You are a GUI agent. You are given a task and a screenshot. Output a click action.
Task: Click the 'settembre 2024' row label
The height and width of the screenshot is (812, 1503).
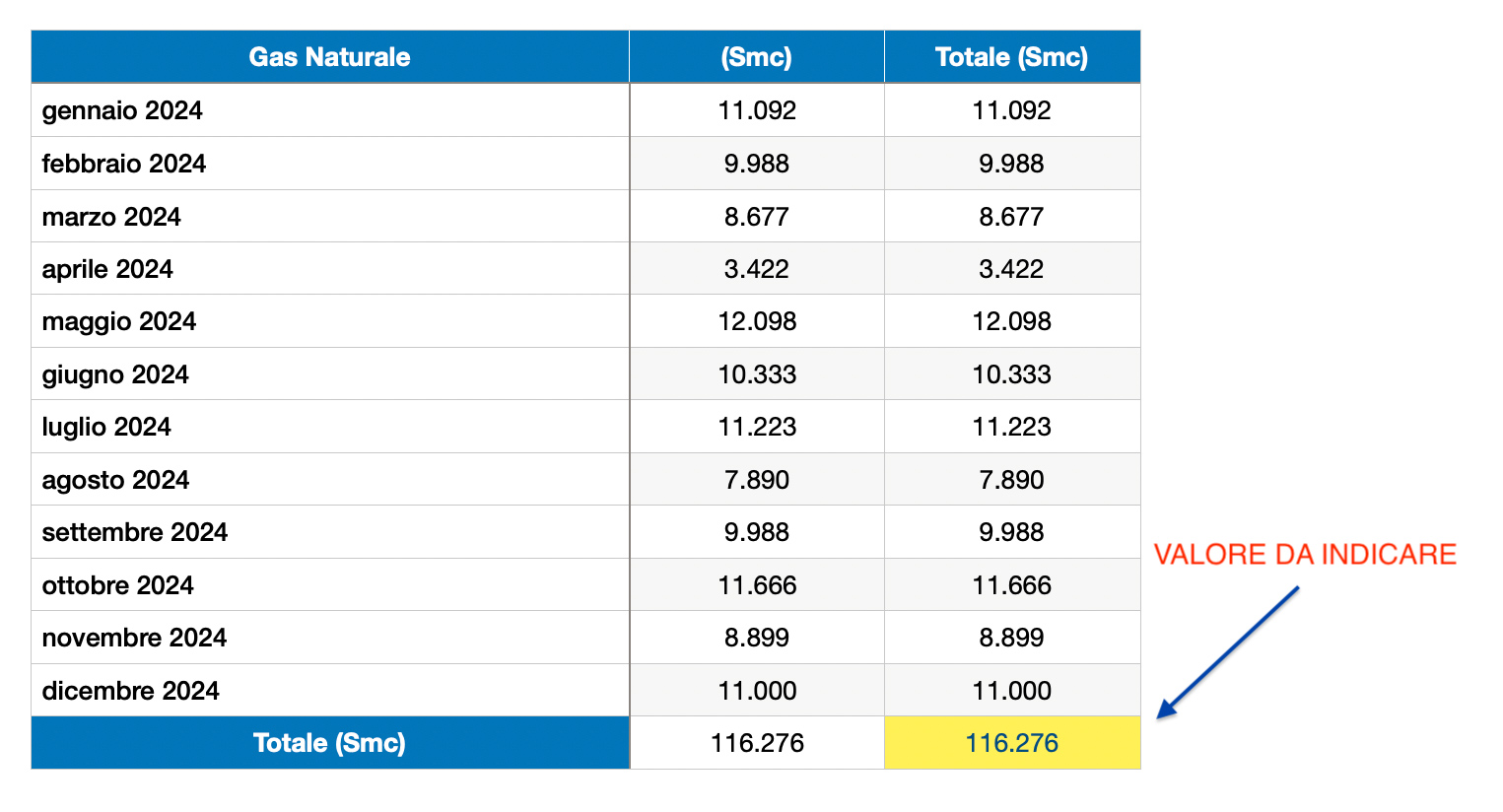pyautogui.click(x=135, y=532)
